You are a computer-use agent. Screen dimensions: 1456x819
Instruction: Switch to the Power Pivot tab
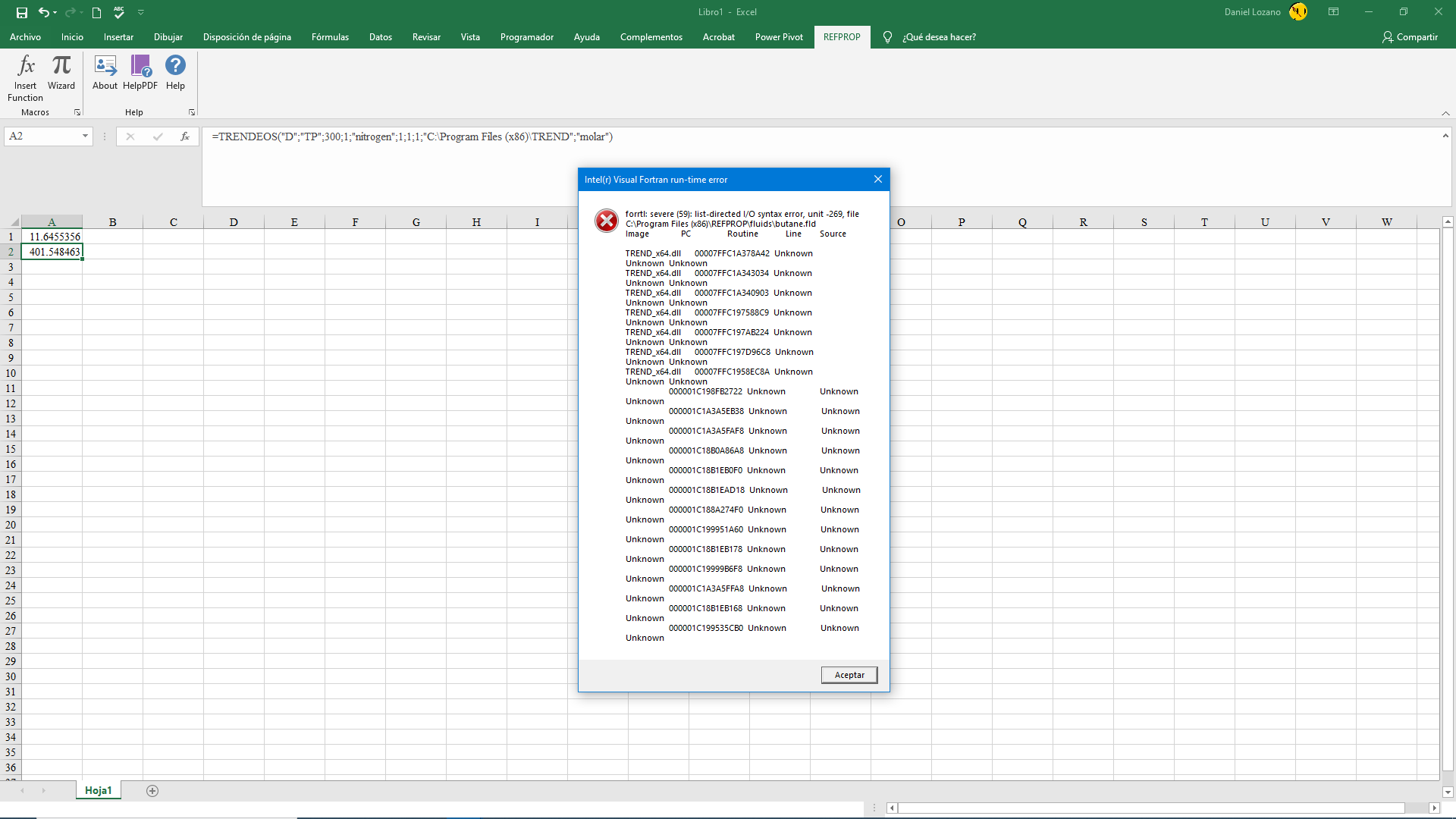779,37
